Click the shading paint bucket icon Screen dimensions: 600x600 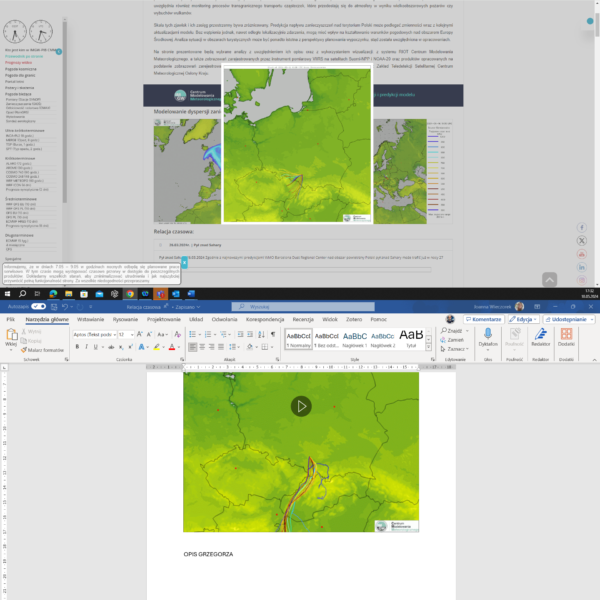[249, 347]
